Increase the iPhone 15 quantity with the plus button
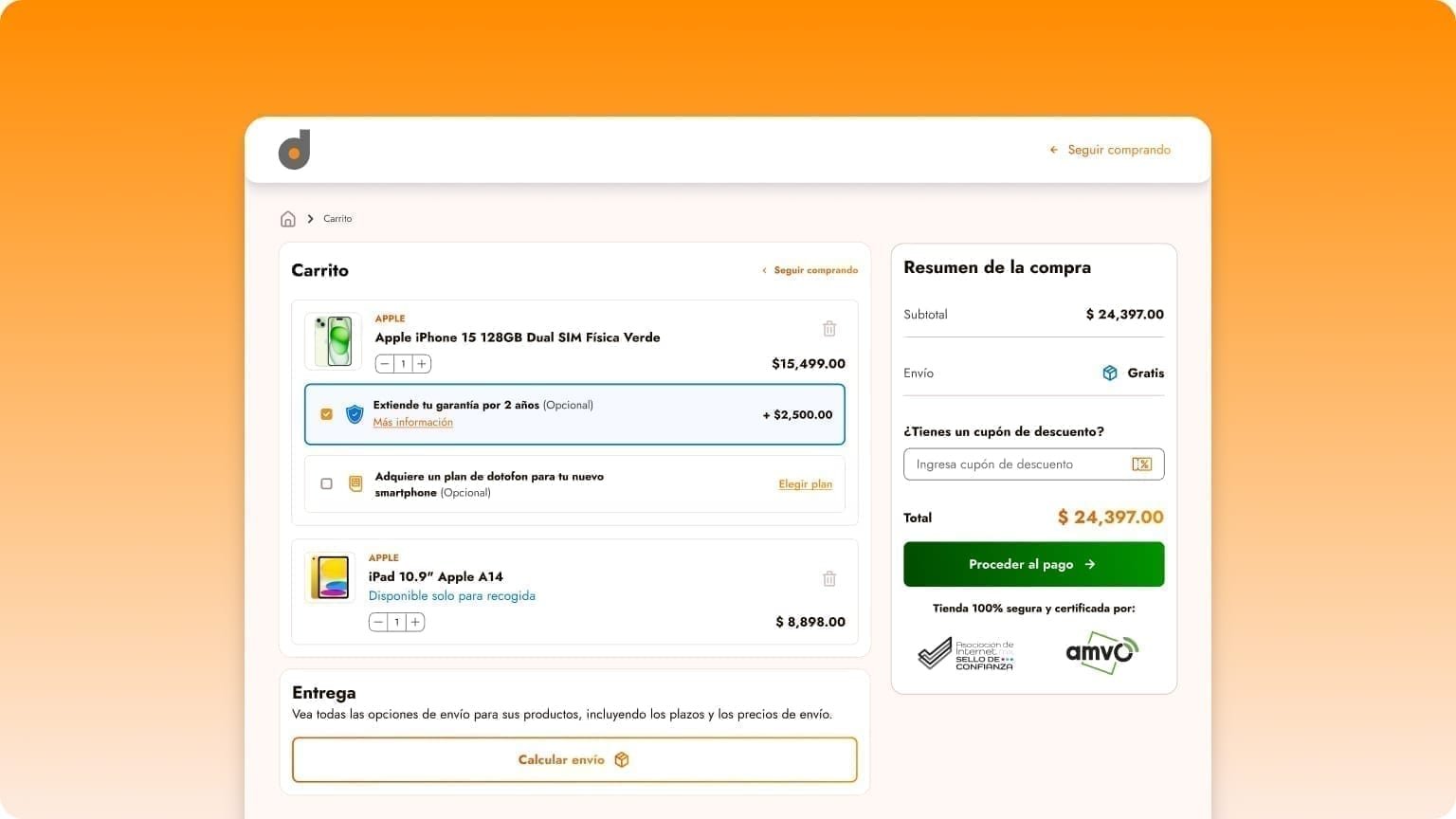The width and height of the screenshot is (1456, 819). tap(422, 364)
